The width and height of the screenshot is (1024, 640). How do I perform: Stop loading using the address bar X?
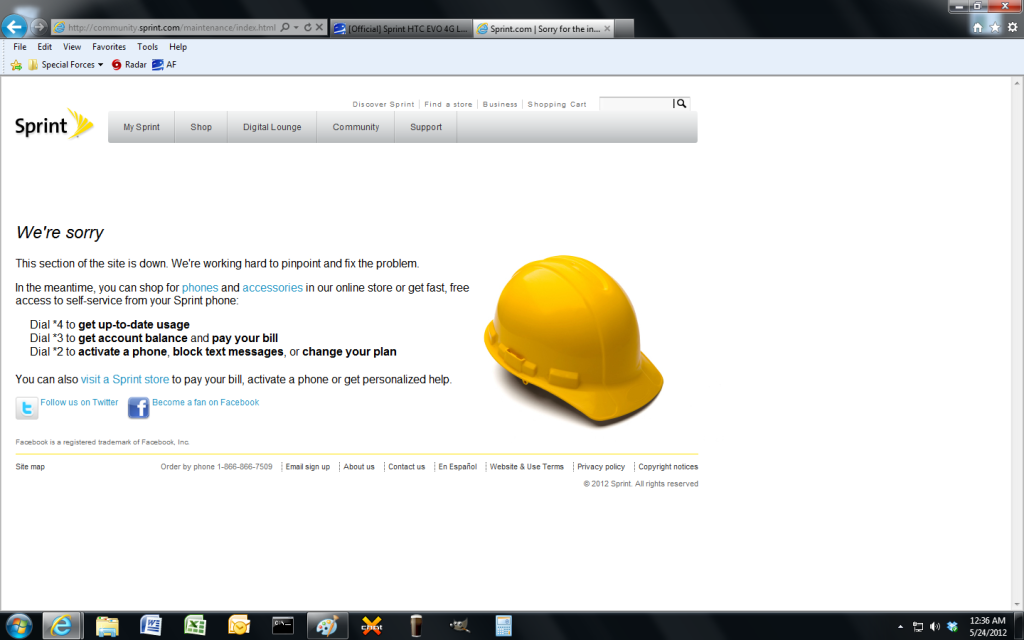point(319,27)
